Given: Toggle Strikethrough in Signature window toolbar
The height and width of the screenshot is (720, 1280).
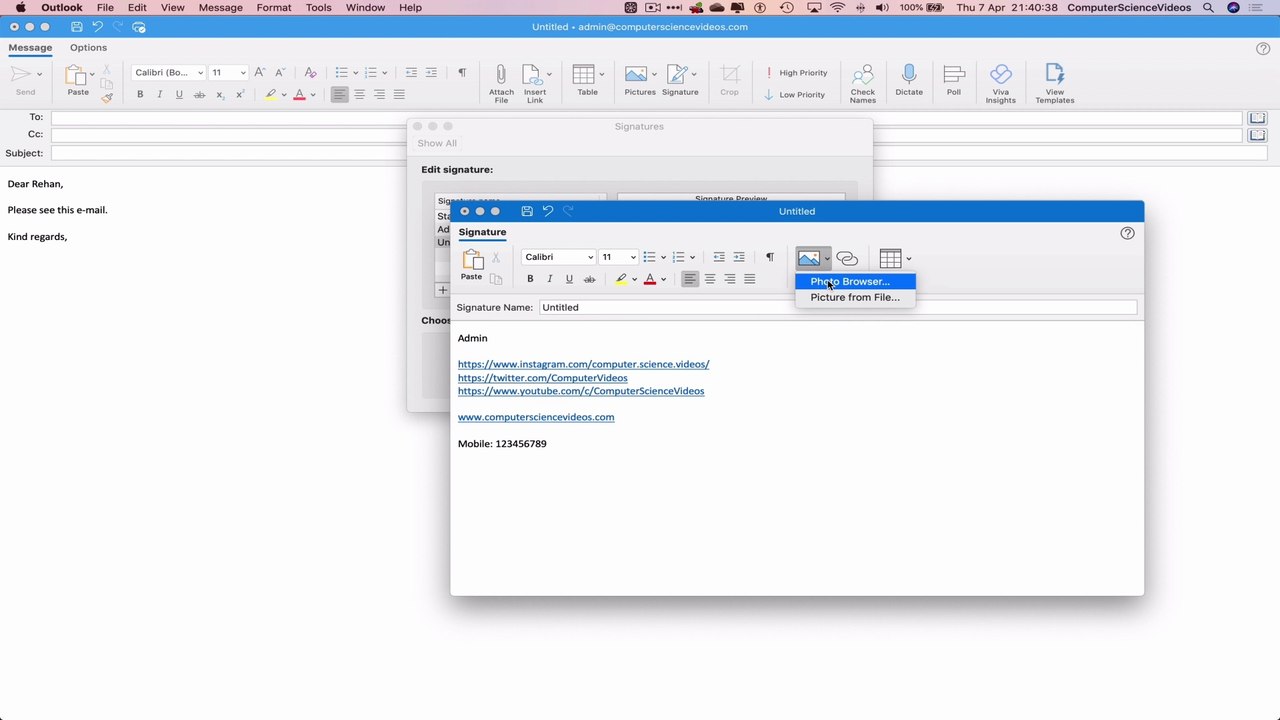Looking at the screenshot, I should pyautogui.click(x=589, y=279).
